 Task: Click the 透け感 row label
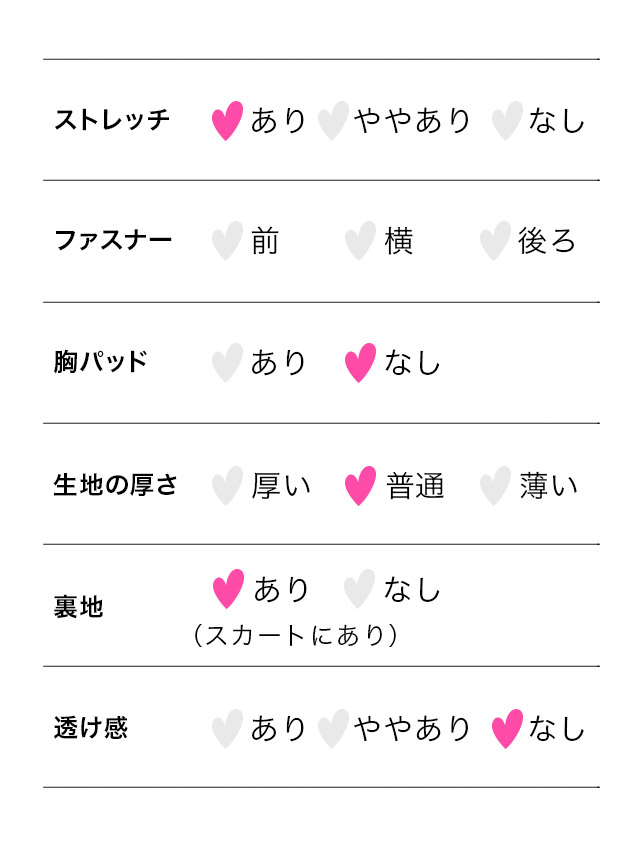(x=91, y=728)
